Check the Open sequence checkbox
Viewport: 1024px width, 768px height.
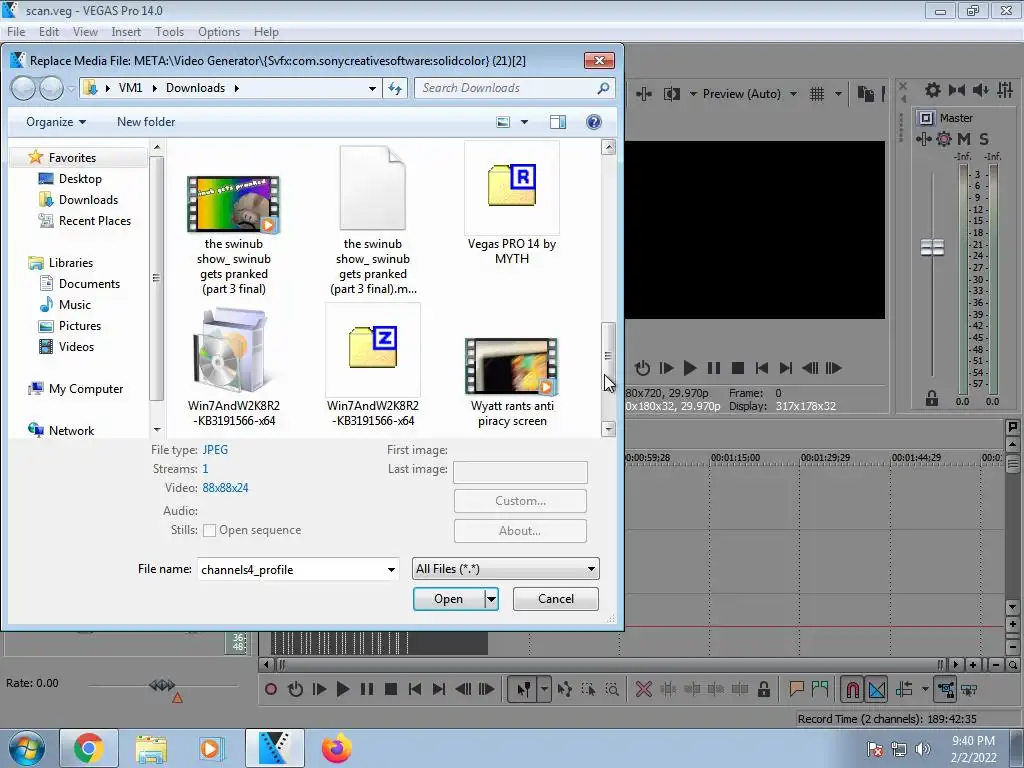tap(210, 530)
